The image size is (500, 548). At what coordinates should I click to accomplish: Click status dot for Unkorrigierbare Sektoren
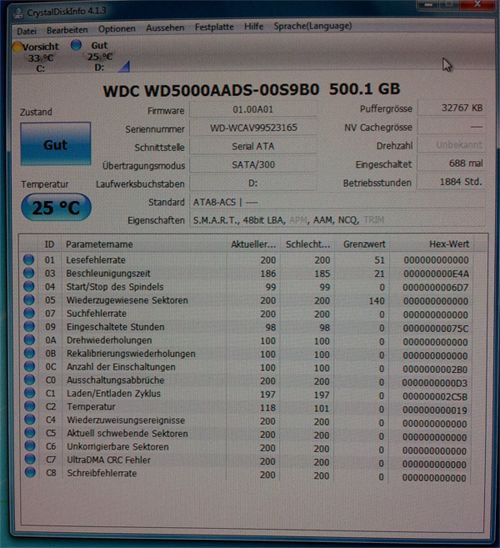[30, 446]
